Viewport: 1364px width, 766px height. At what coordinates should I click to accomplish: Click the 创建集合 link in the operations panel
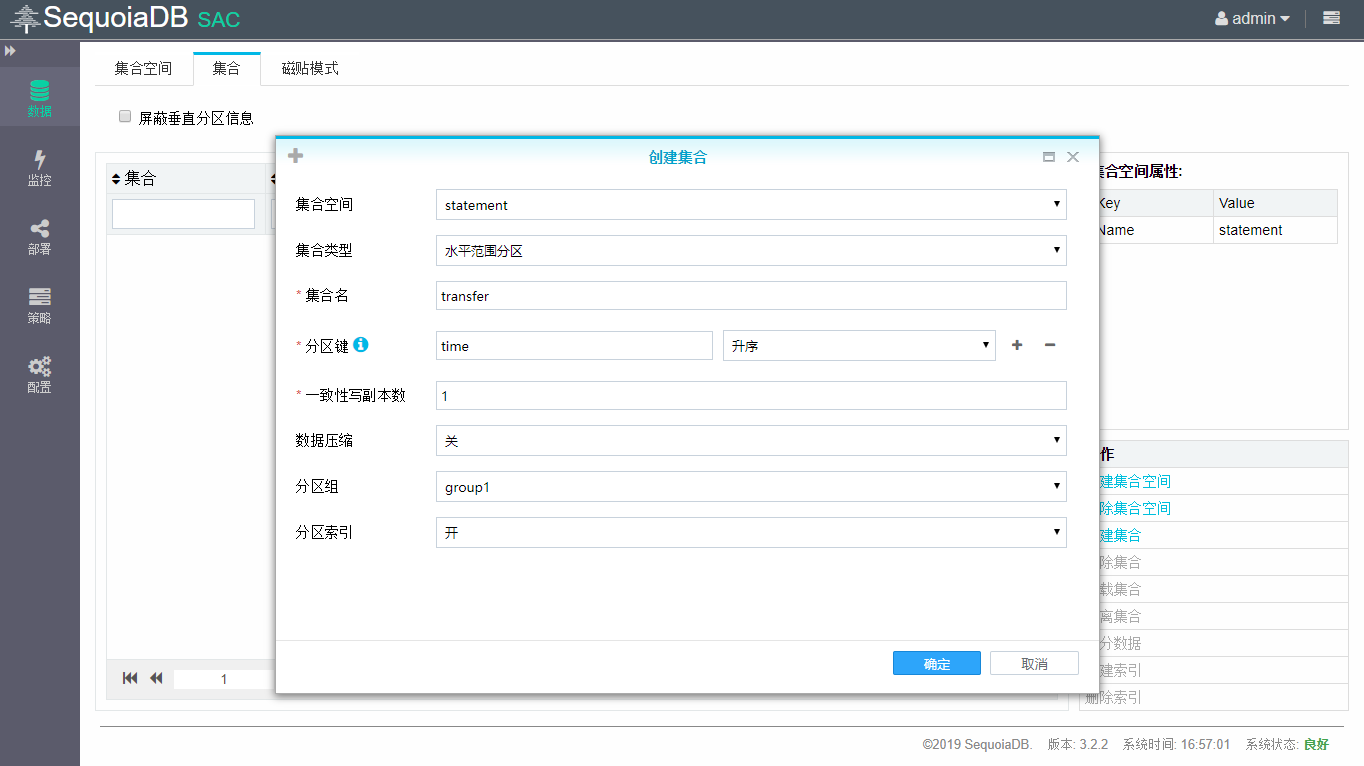1120,535
